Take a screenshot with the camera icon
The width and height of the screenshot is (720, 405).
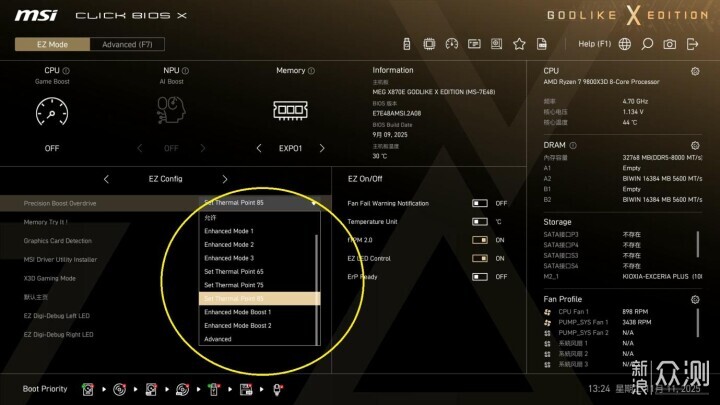(x=669, y=44)
